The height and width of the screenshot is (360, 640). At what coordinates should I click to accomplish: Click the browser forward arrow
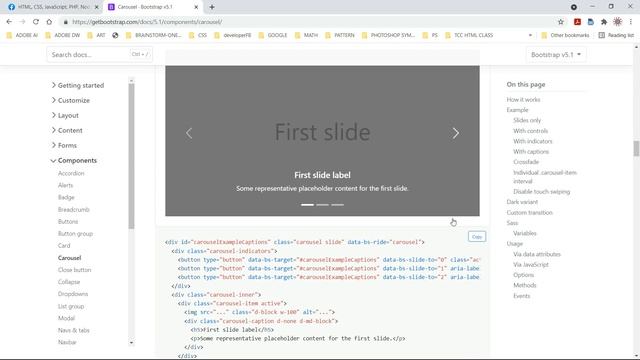click(x=22, y=22)
